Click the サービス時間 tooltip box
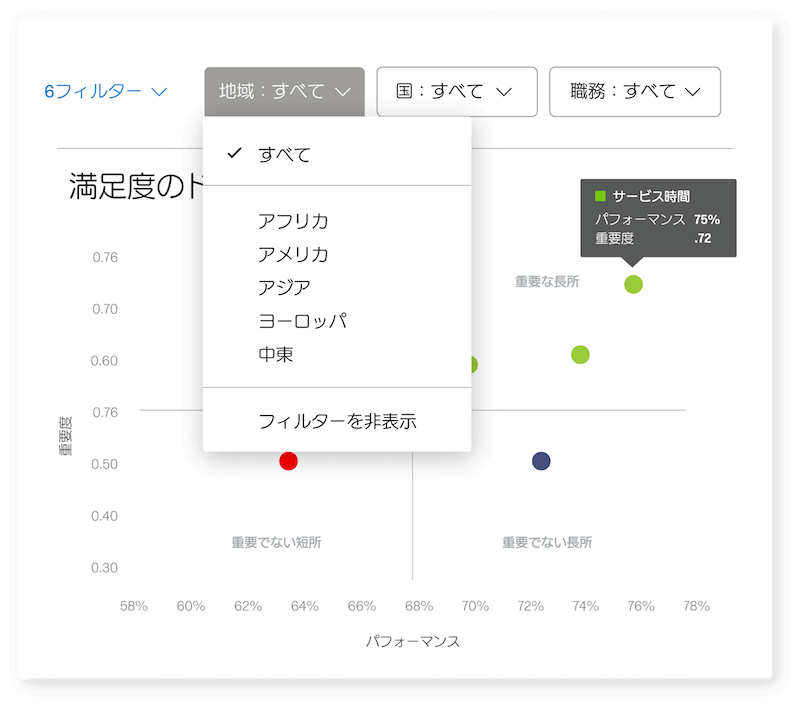 (658, 218)
